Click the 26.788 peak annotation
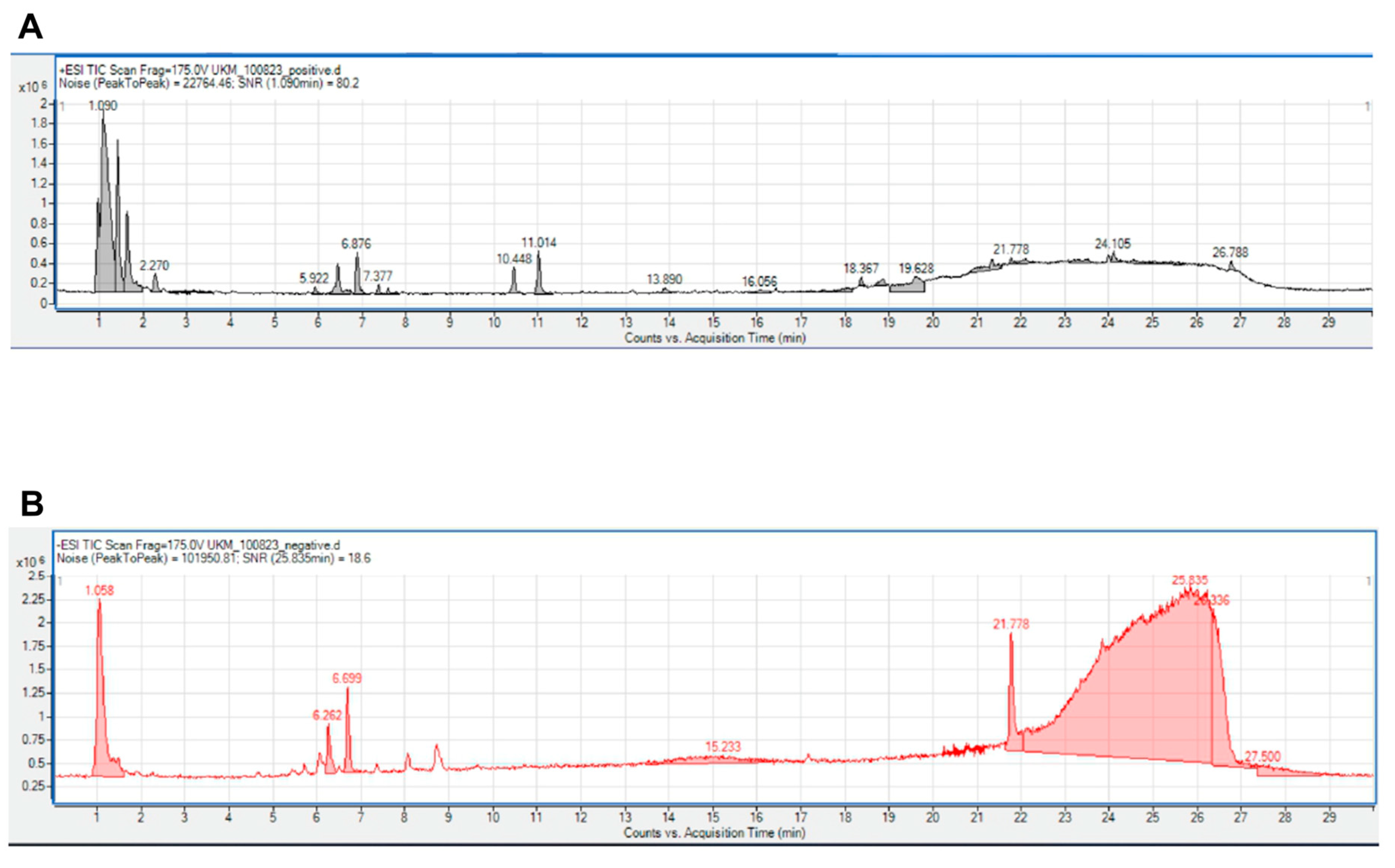Screen dimensions: 1395x868 [1230, 253]
